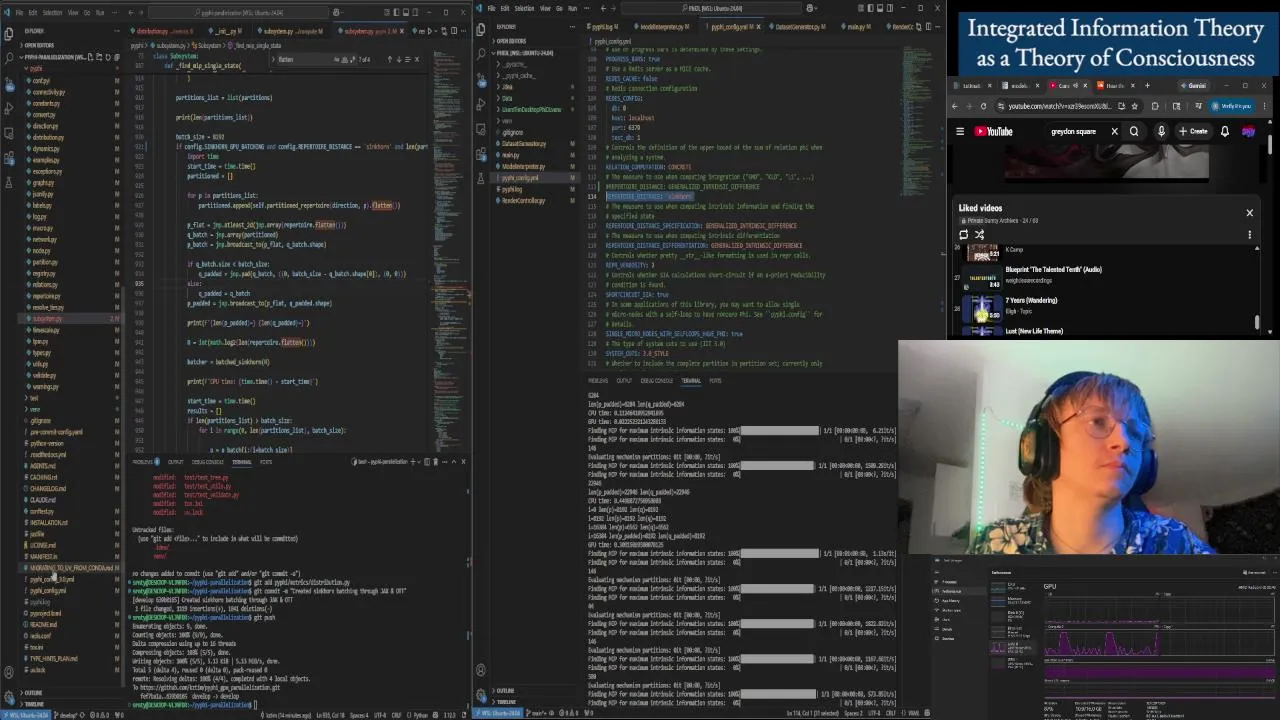
Task: Open Selection menu in left VS Code window
Action: (x=52, y=12)
